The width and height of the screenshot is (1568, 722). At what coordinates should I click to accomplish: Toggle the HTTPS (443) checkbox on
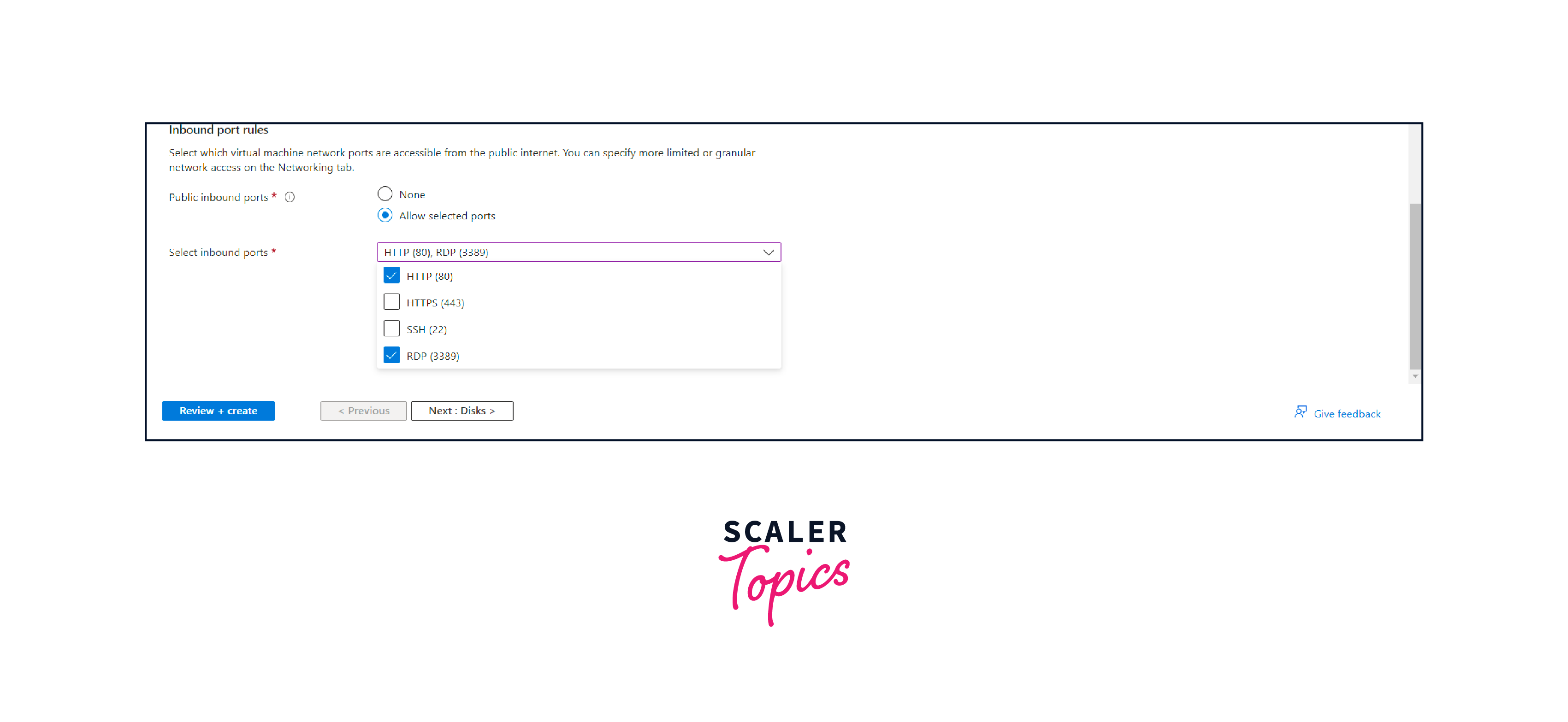(391, 302)
